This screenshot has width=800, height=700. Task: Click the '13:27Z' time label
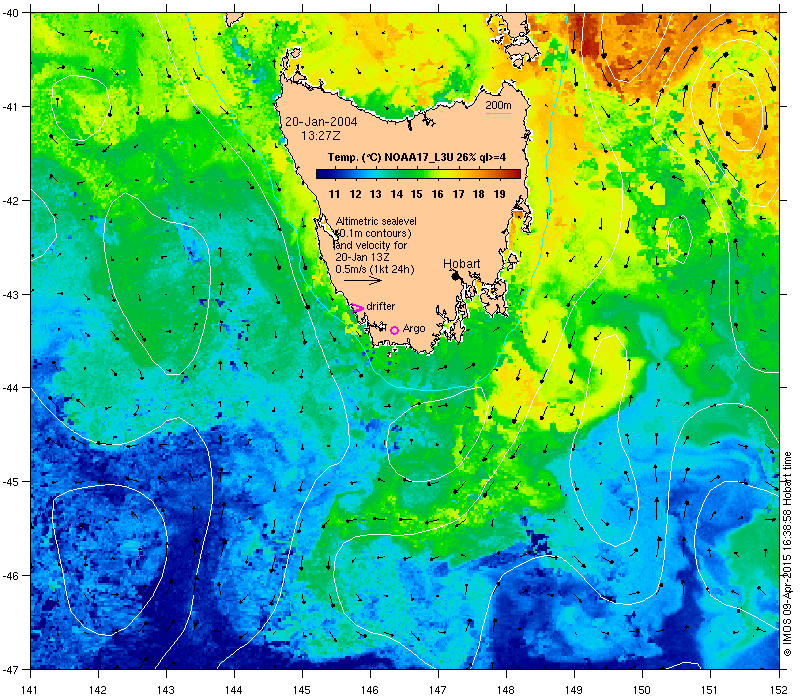click(321, 136)
